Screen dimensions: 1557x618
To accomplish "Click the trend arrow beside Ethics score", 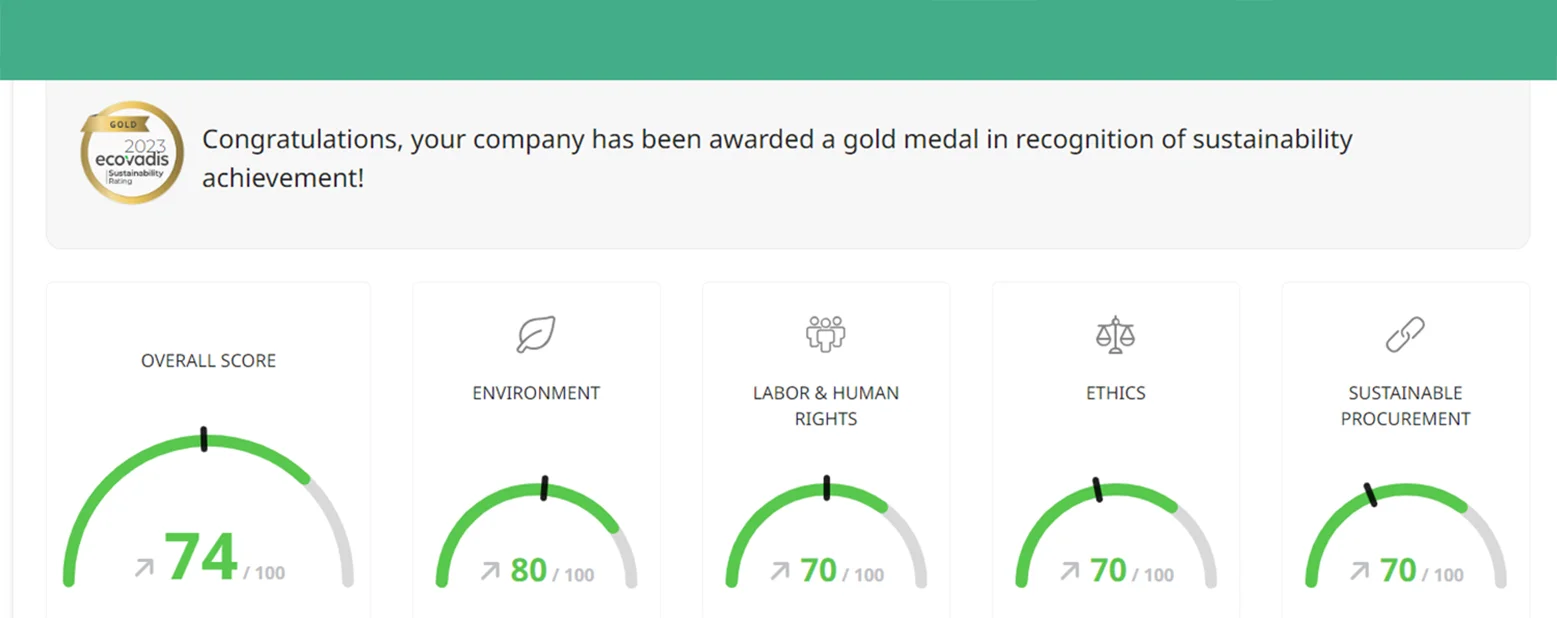I will tap(1069, 571).
